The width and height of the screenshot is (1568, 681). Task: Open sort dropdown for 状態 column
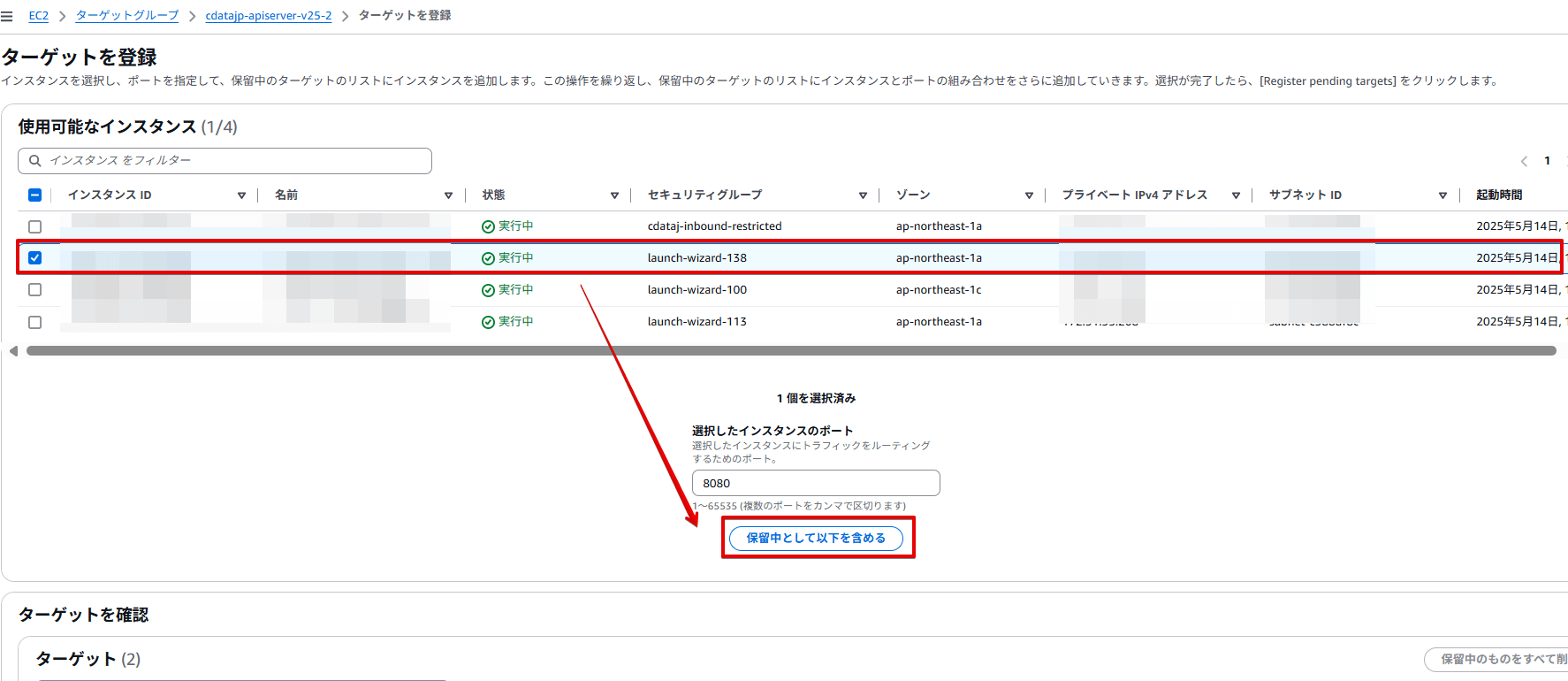coord(614,195)
